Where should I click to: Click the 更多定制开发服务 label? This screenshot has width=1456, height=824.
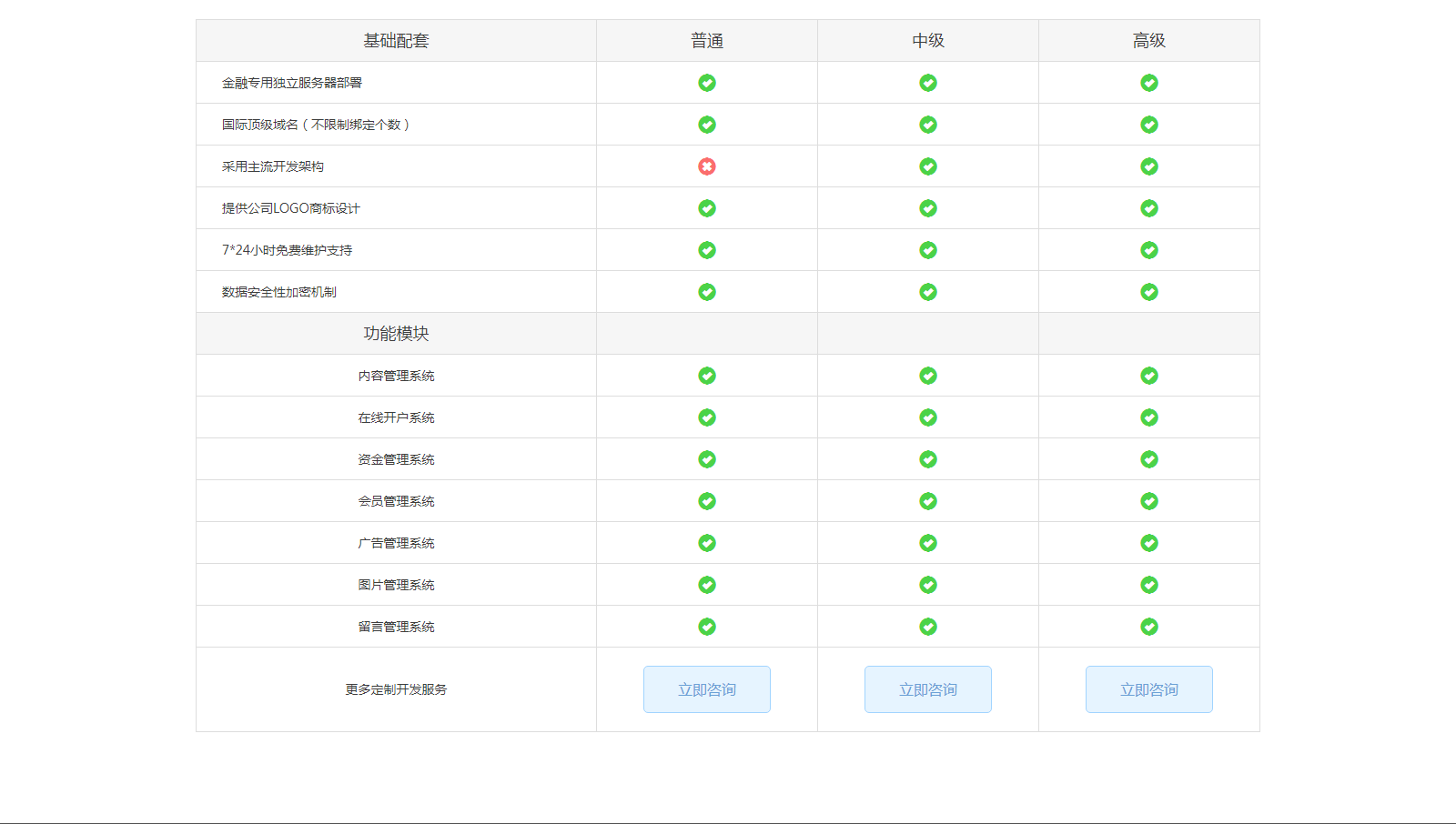click(x=396, y=689)
